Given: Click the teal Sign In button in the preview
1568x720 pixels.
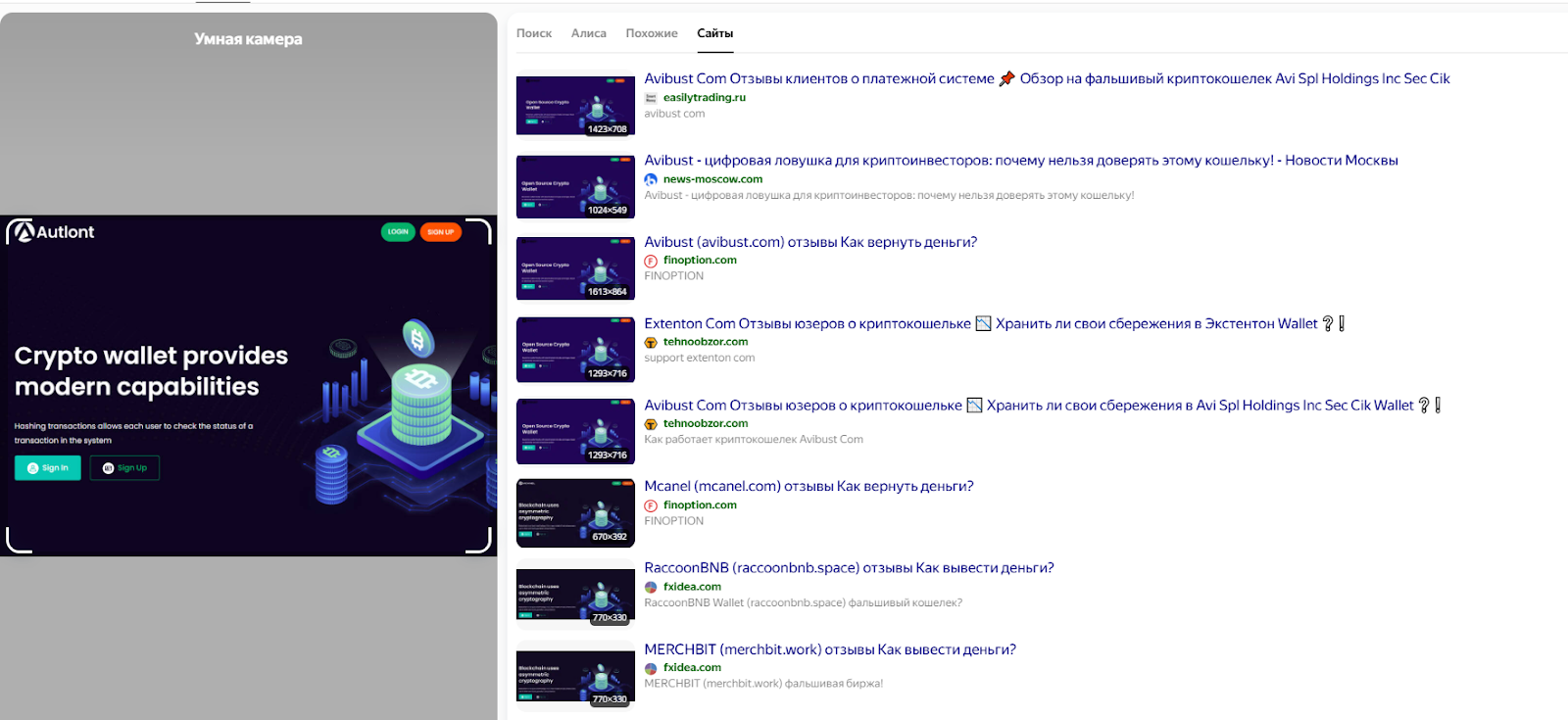Looking at the screenshot, I should [48, 468].
